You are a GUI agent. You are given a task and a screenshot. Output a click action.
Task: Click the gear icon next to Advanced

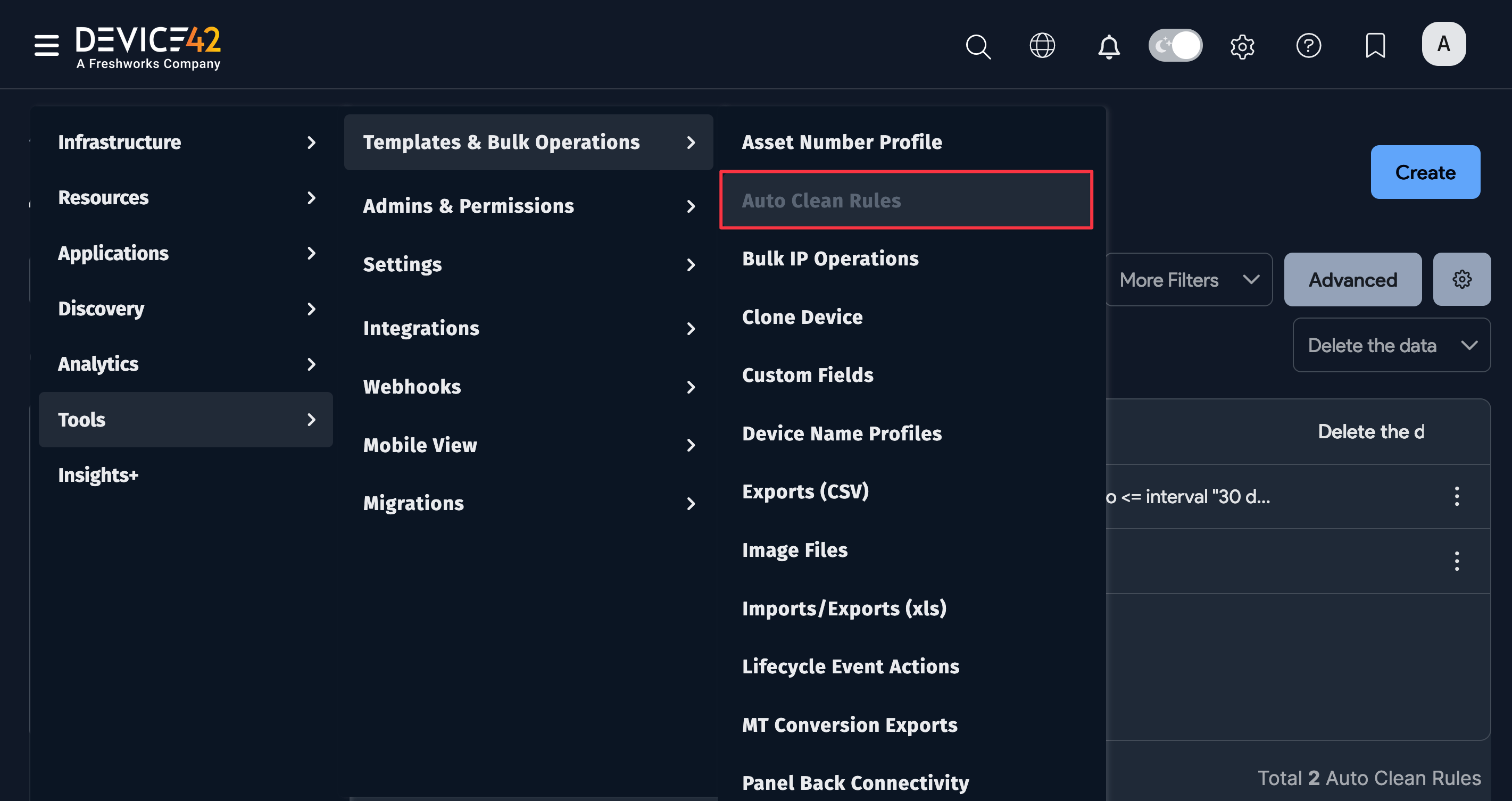[x=1461, y=279]
